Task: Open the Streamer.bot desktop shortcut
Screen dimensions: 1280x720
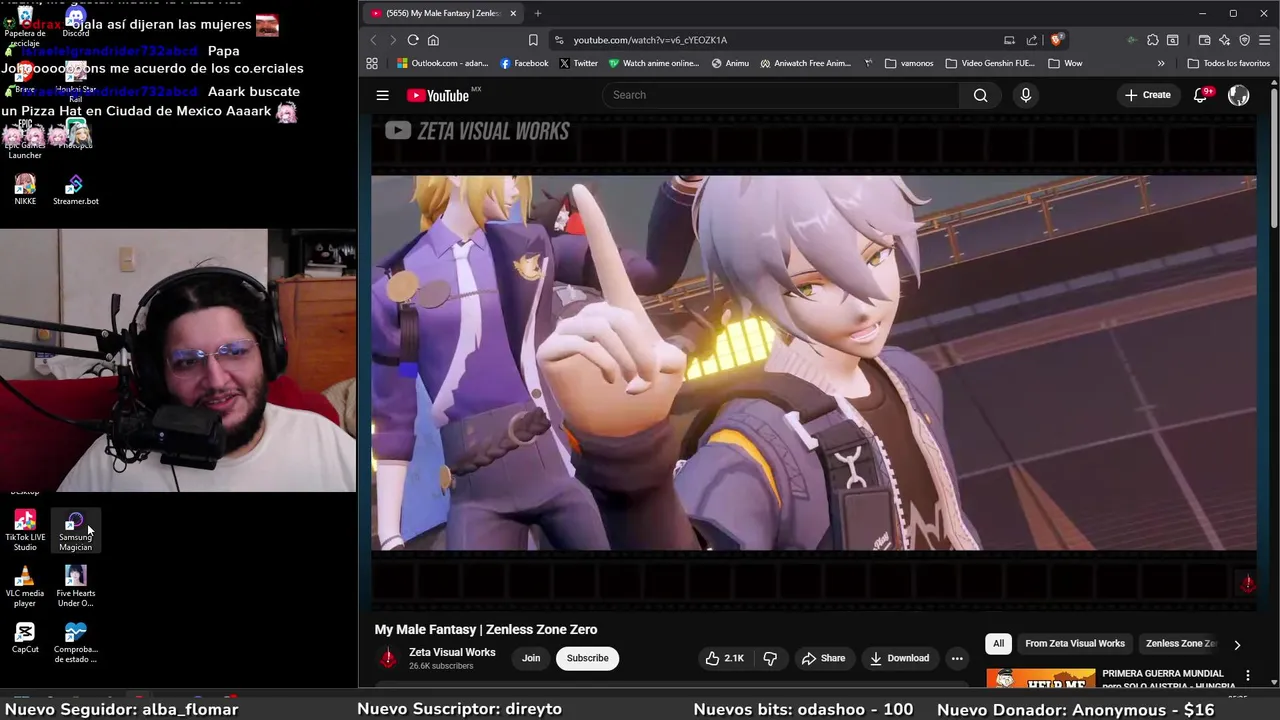Action: [76, 189]
